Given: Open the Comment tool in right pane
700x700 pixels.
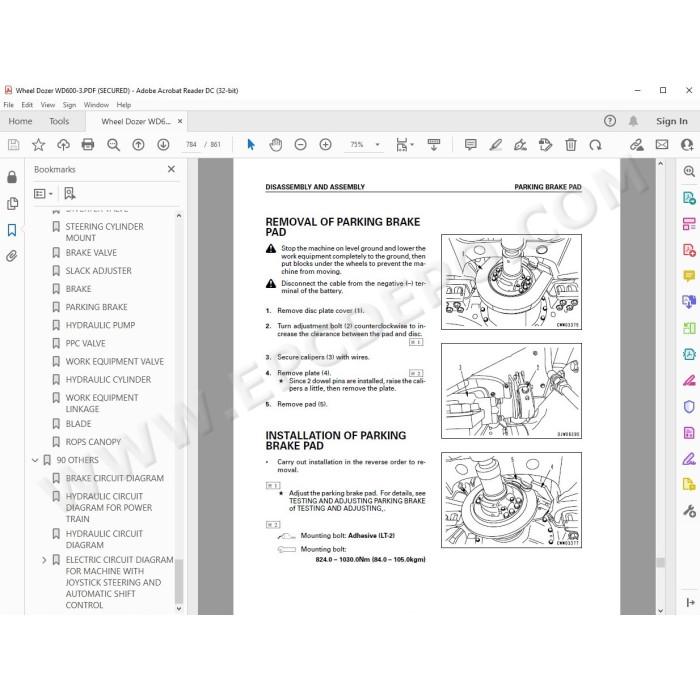Looking at the screenshot, I should (x=689, y=276).
